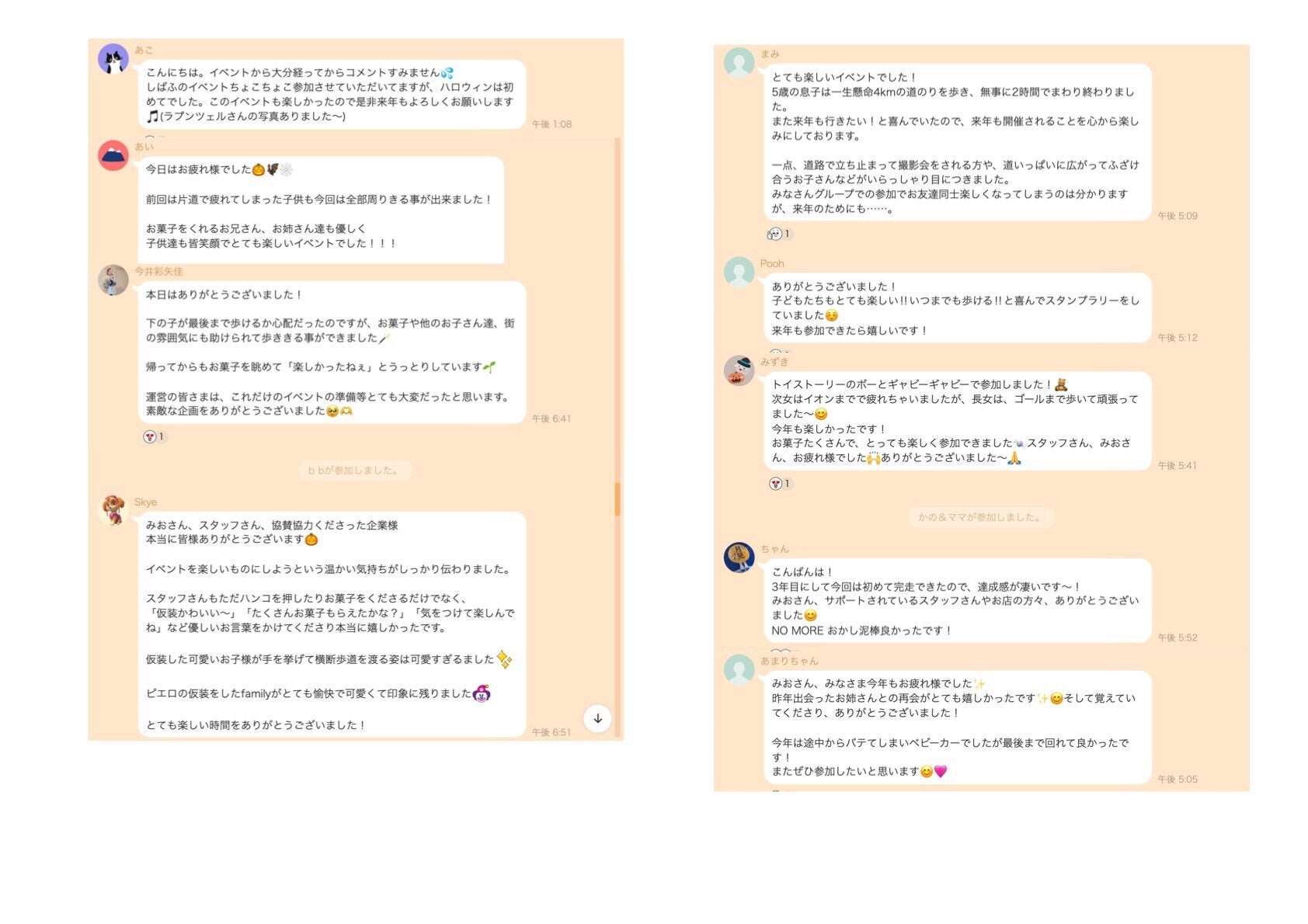
Task: Toggle reaction badge under みずき's message
Action: [780, 484]
